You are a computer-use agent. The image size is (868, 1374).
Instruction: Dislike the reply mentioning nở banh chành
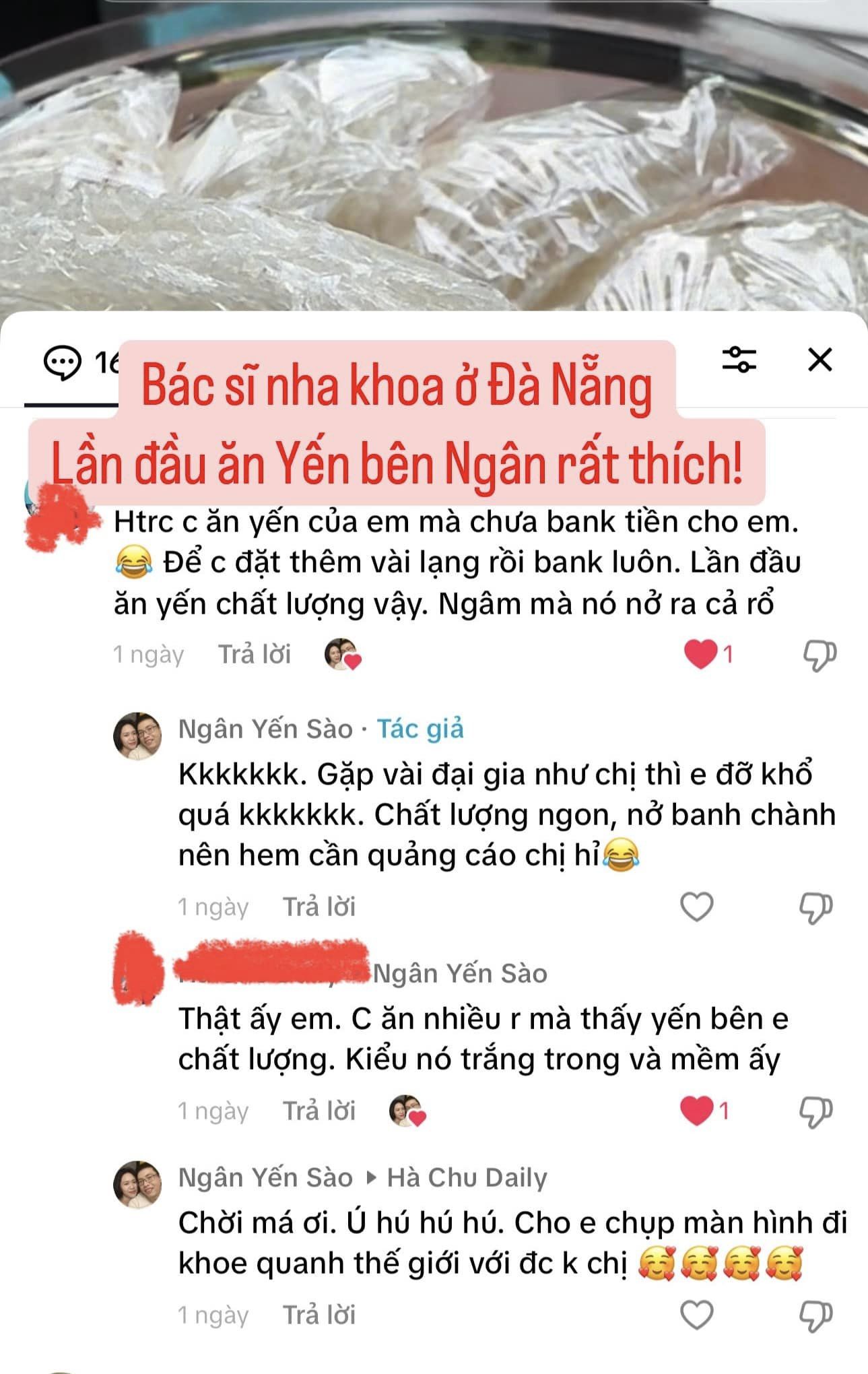[815, 908]
